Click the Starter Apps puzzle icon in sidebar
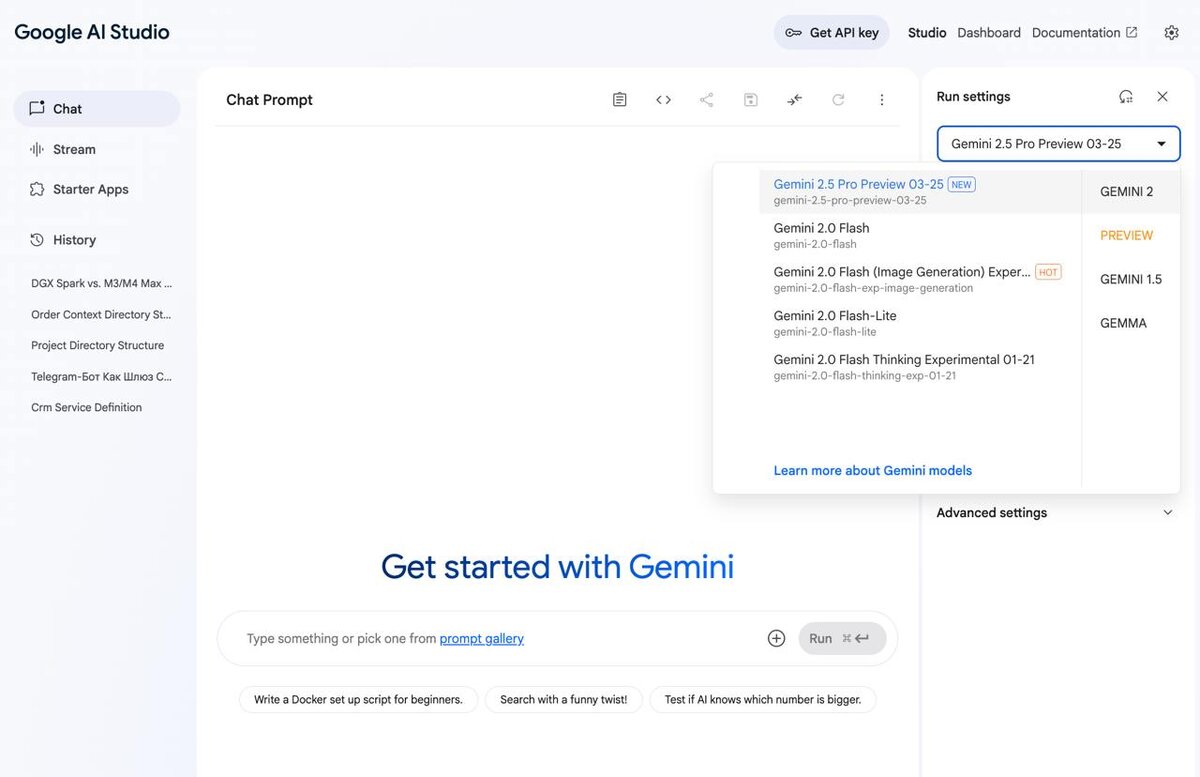The height and width of the screenshot is (777, 1200). tap(37, 189)
